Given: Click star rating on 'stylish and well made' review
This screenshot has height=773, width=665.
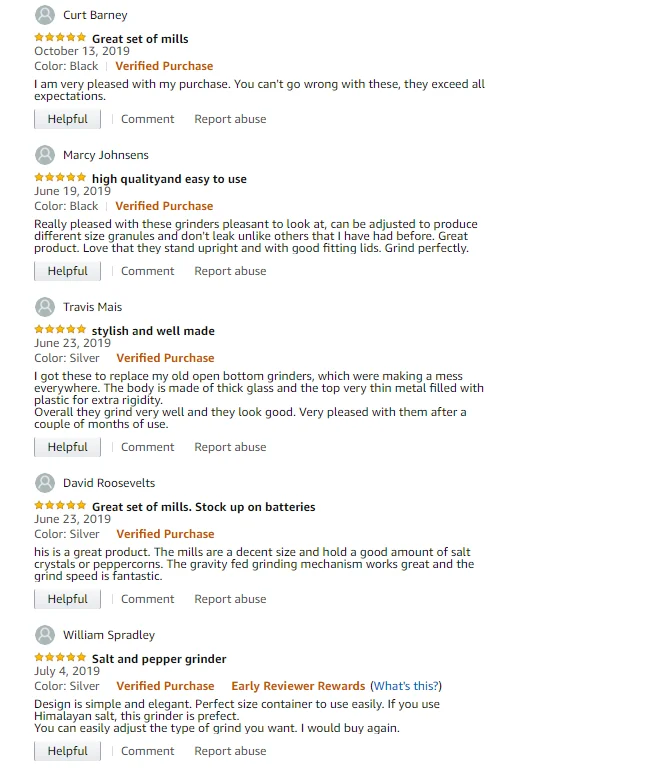Looking at the screenshot, I should click(60, 330).
